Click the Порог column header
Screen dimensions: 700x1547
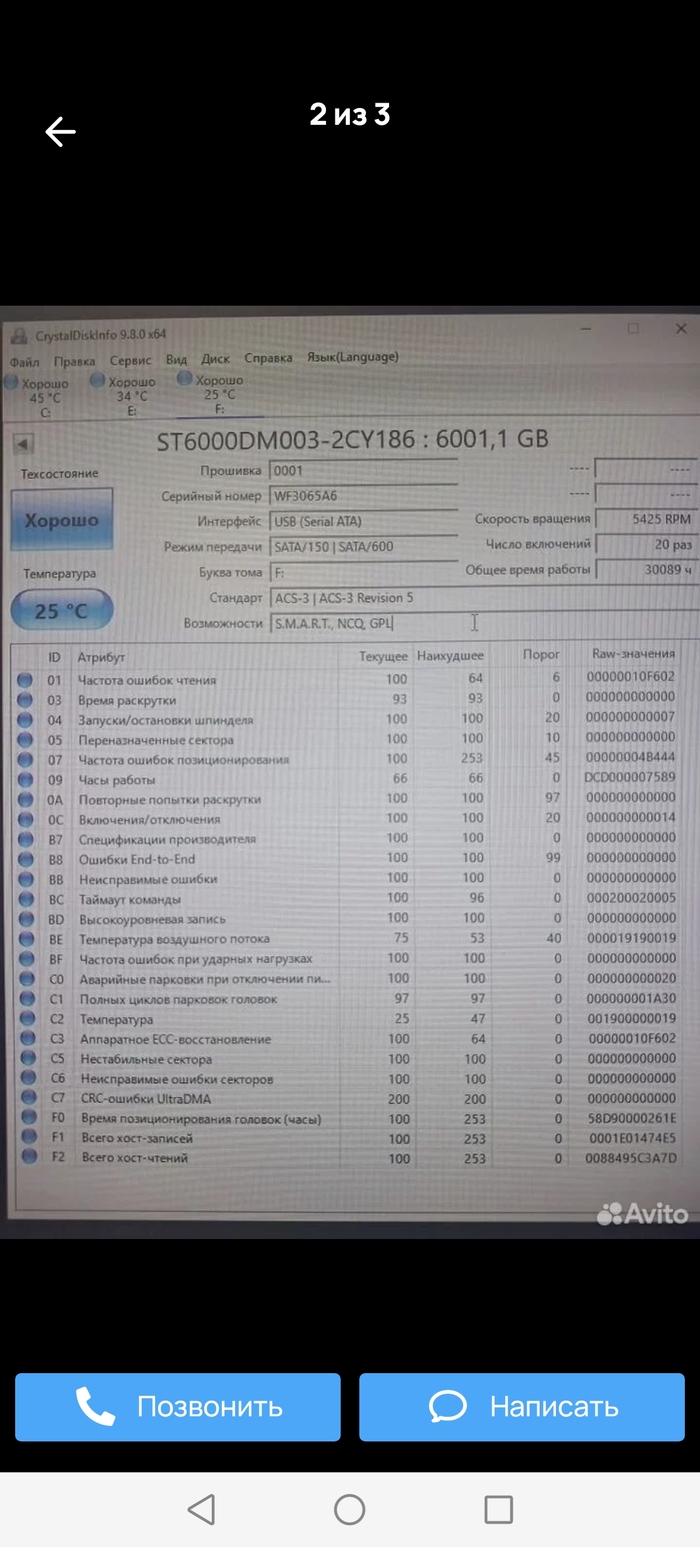(541, 654)
